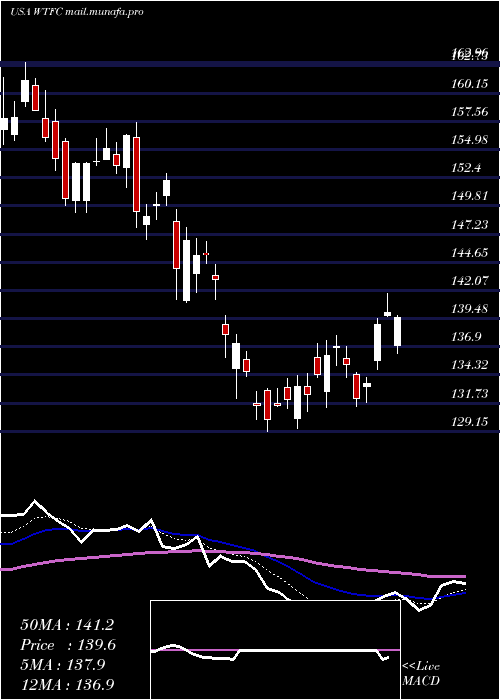Click the 131.73 price axis label
Image resolution: width=500 pixels, height=700 pixels.
(x=468, y=393)
